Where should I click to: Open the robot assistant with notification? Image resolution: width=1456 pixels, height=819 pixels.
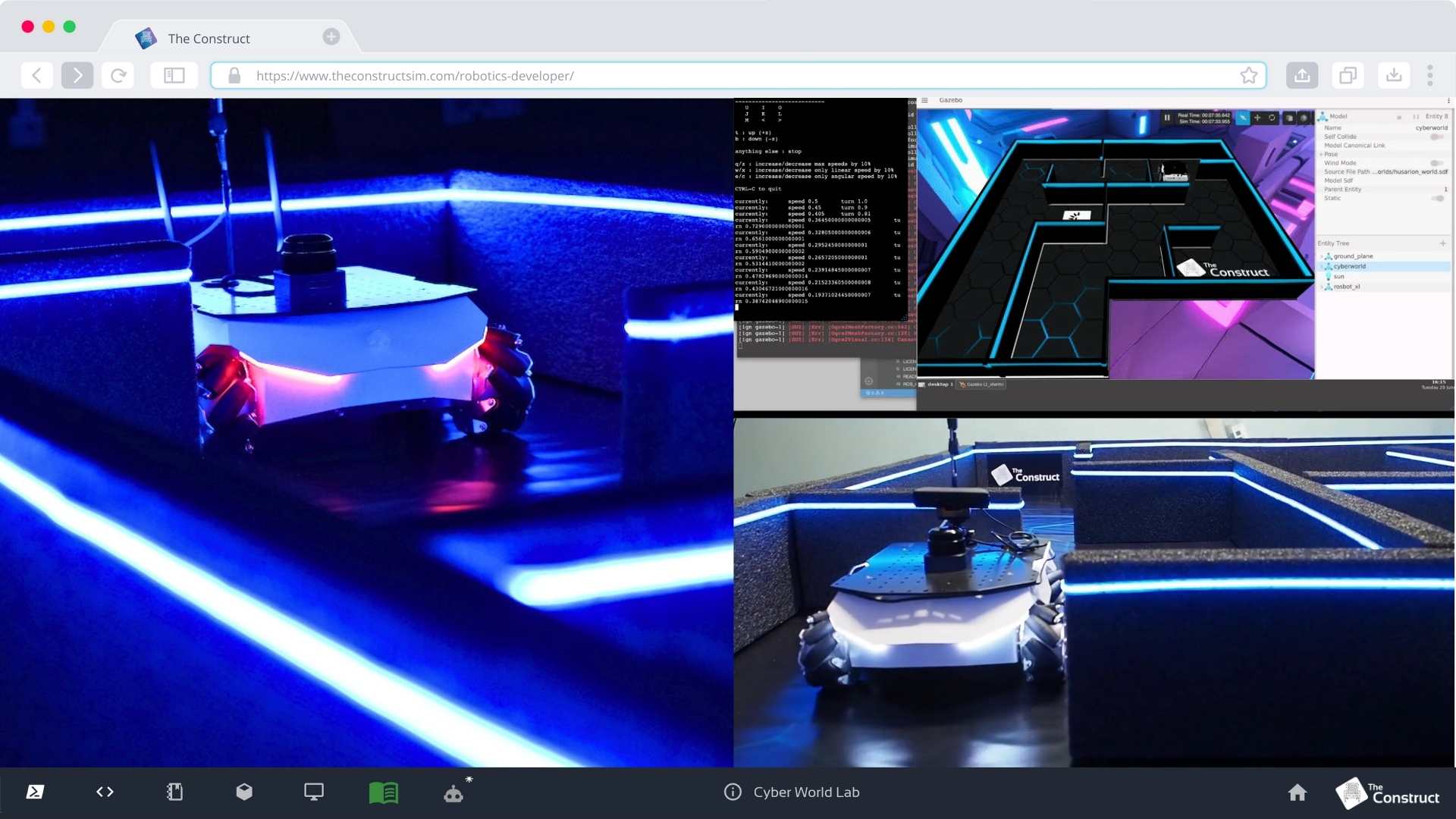pos(453,792)
